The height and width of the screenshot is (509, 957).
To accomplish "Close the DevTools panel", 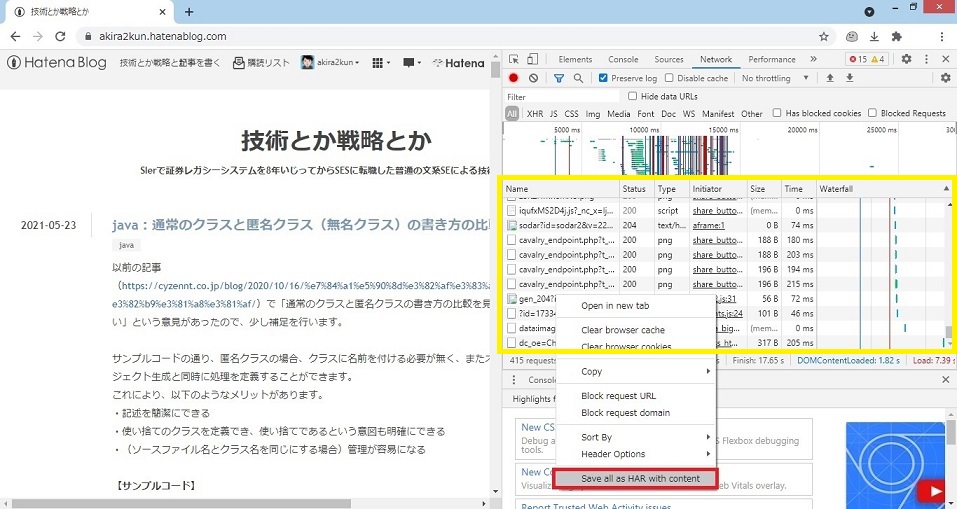I will pyautogui.click(x=945, y=59).
